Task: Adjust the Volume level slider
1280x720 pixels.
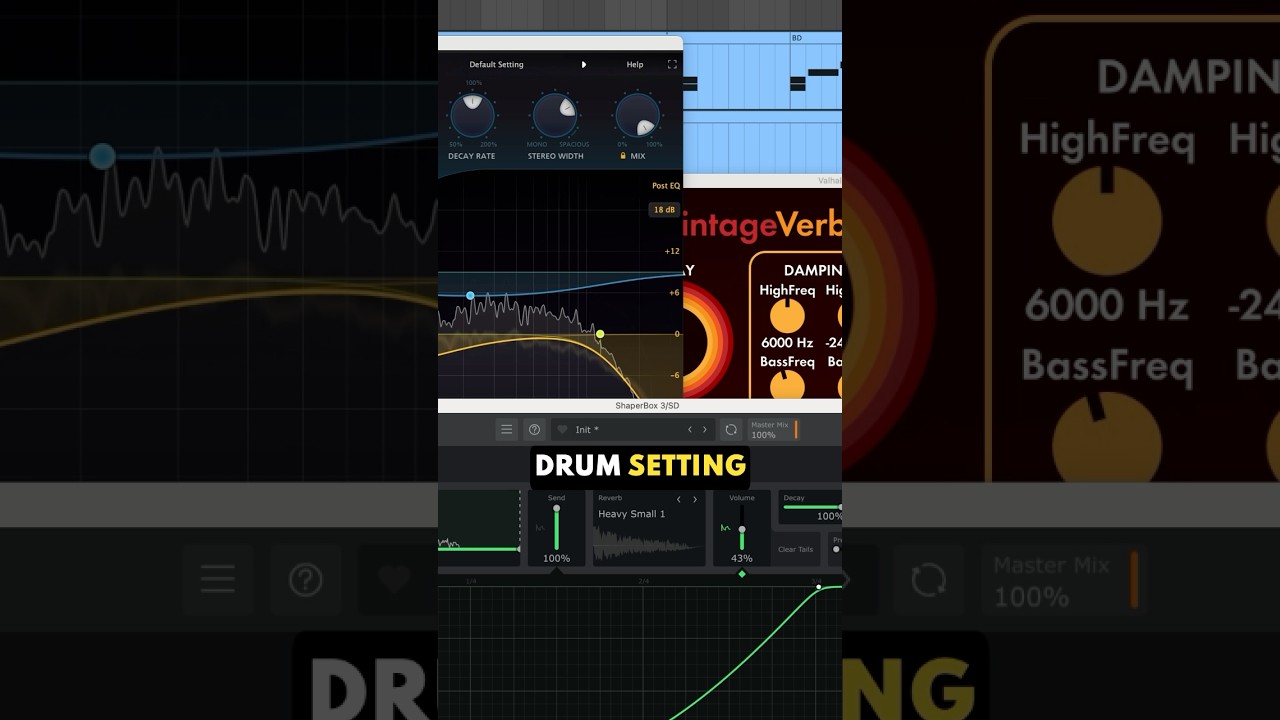Action: [741, 527]
